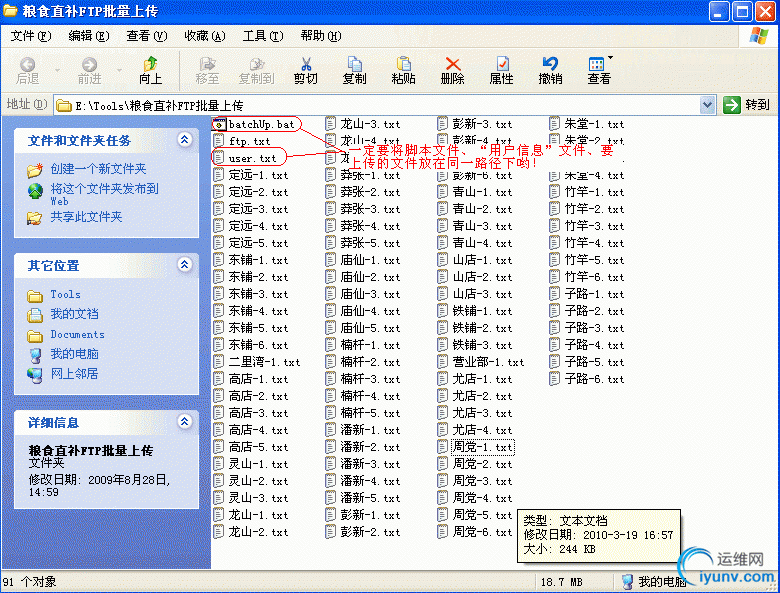Select the 定远-5.txt file name

point(259,243)
